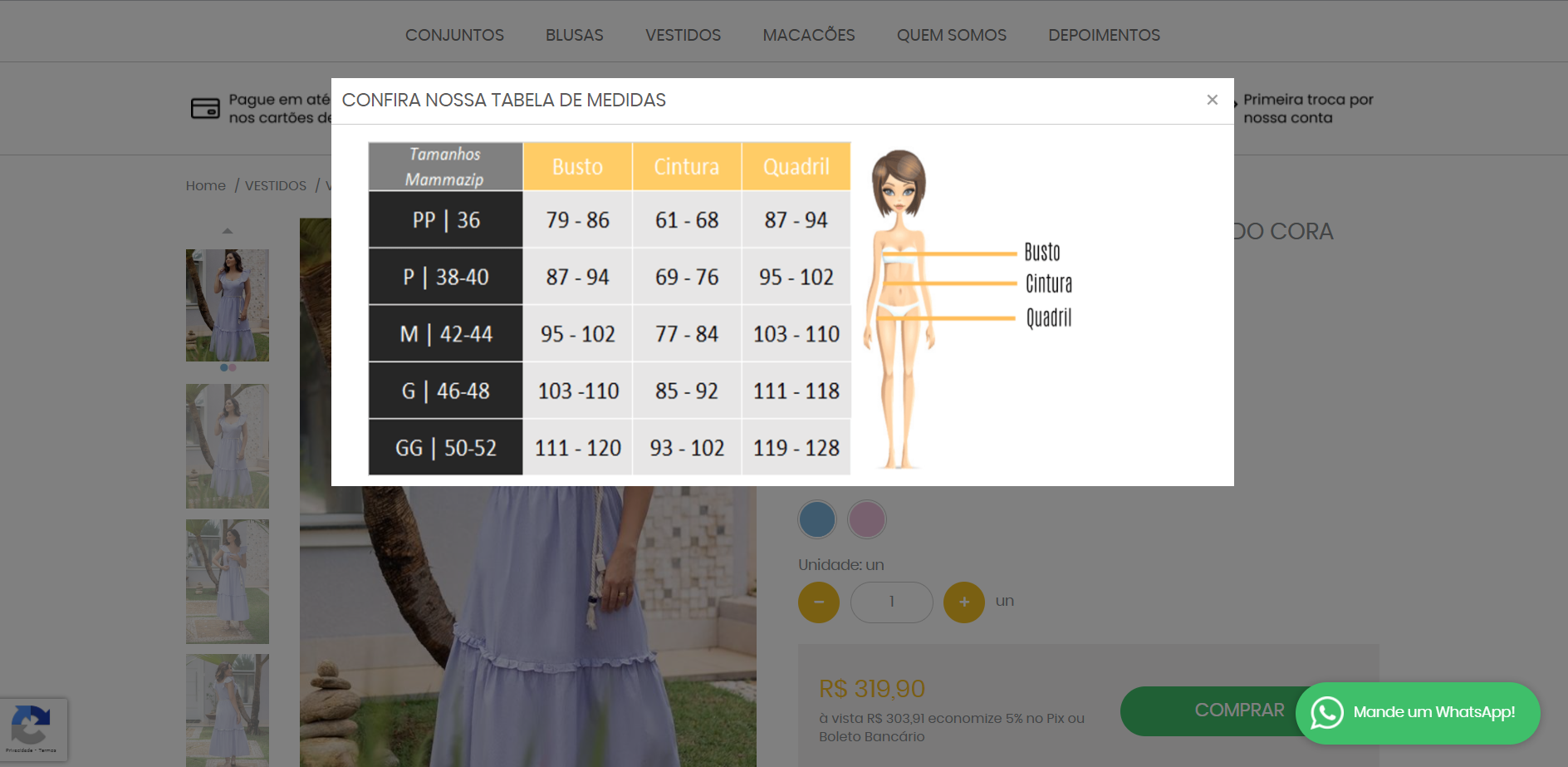Open the VESTIDOS menu item
The image size is (1568, 767).
(x=683, y=35)
